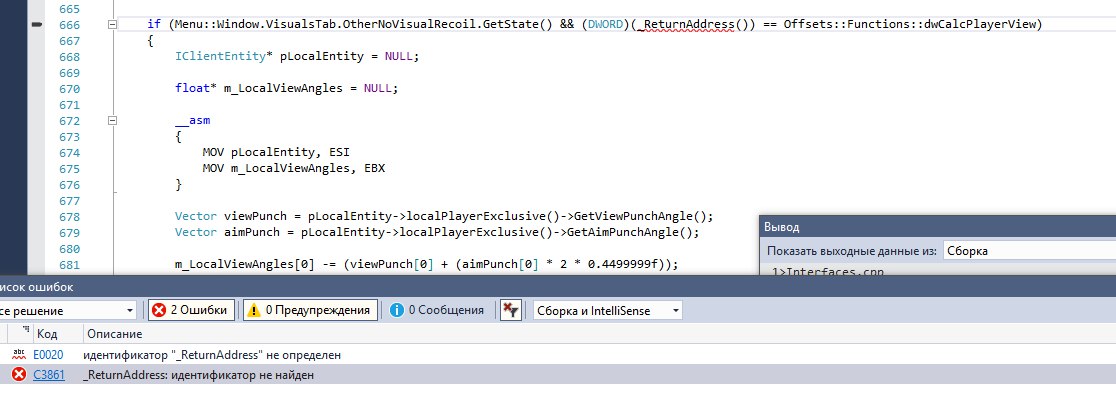Image resolution: width=1116 pixels, height=418 pixels.
Task: Click 'MOV m_LocalViewAngles, EBX' on line 675
Action: (294, 169)
